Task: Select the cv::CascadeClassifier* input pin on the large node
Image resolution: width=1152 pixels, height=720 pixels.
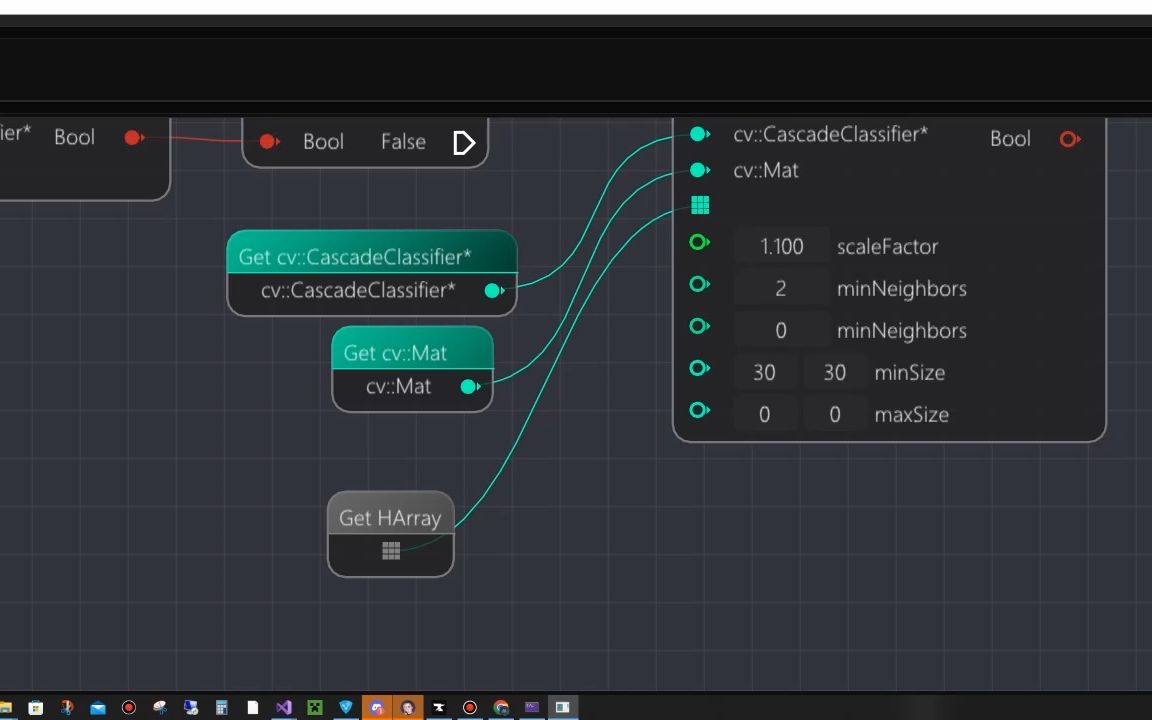Action: point(699,134)
